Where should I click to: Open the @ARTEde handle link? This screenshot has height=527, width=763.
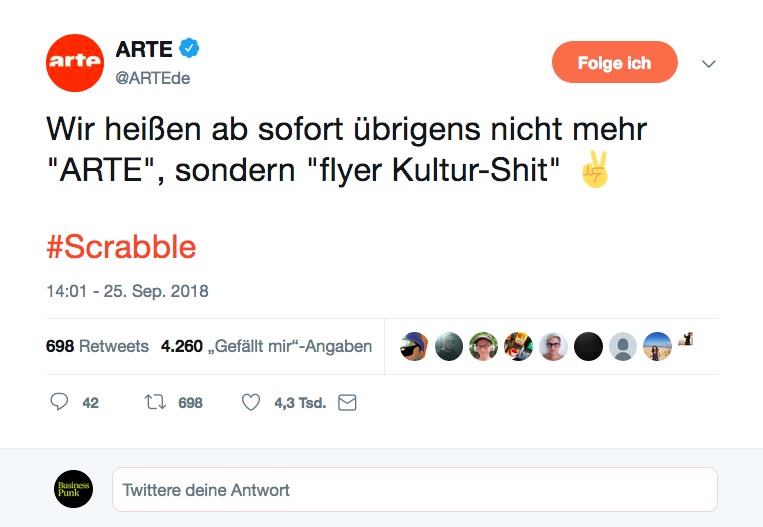(x=152, y=78)
